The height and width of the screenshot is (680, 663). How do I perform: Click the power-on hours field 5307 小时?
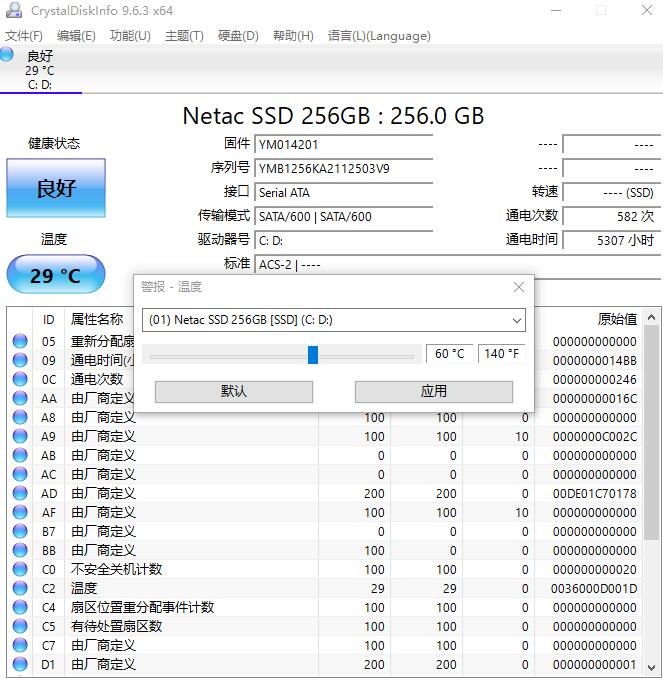tap(611, 240)
